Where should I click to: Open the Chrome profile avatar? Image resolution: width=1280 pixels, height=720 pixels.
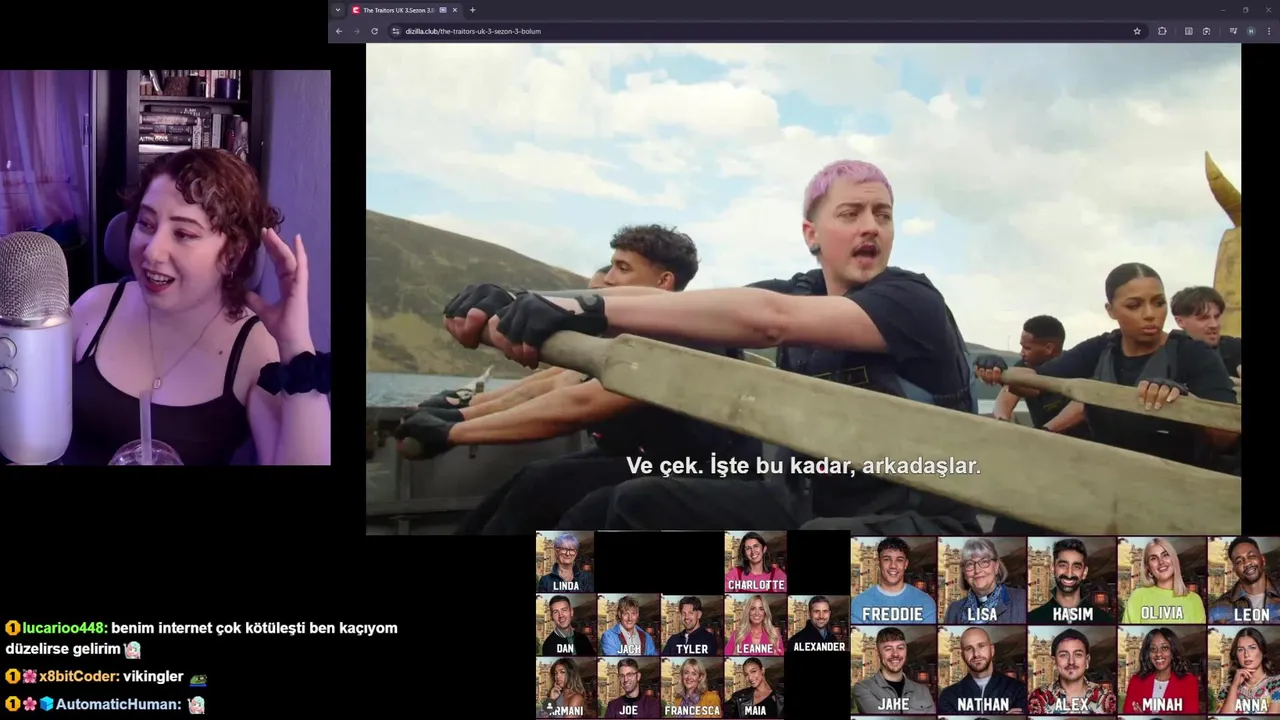(x=1250, y=31)
